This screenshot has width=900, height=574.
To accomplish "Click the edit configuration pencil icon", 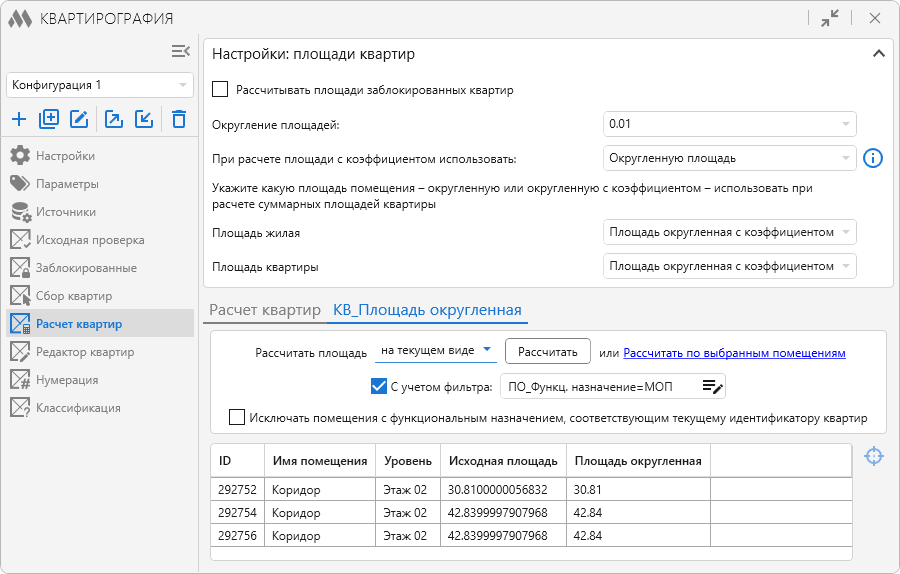I will [x=79, y=119].
